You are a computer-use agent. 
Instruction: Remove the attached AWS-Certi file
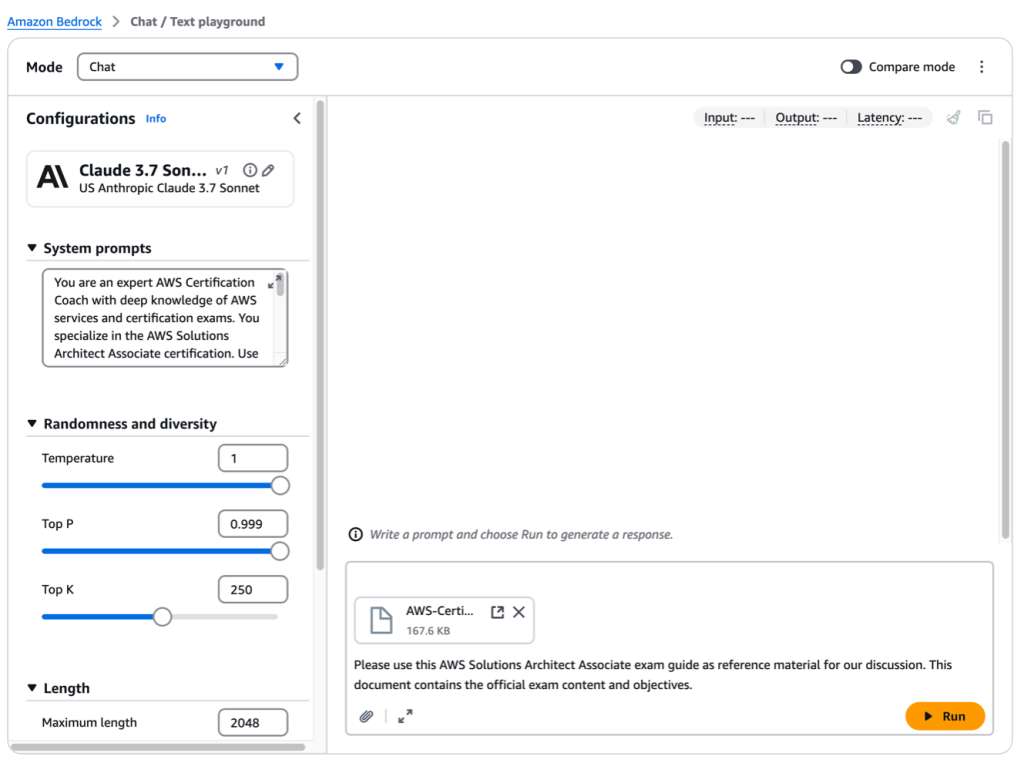[519, 612]
